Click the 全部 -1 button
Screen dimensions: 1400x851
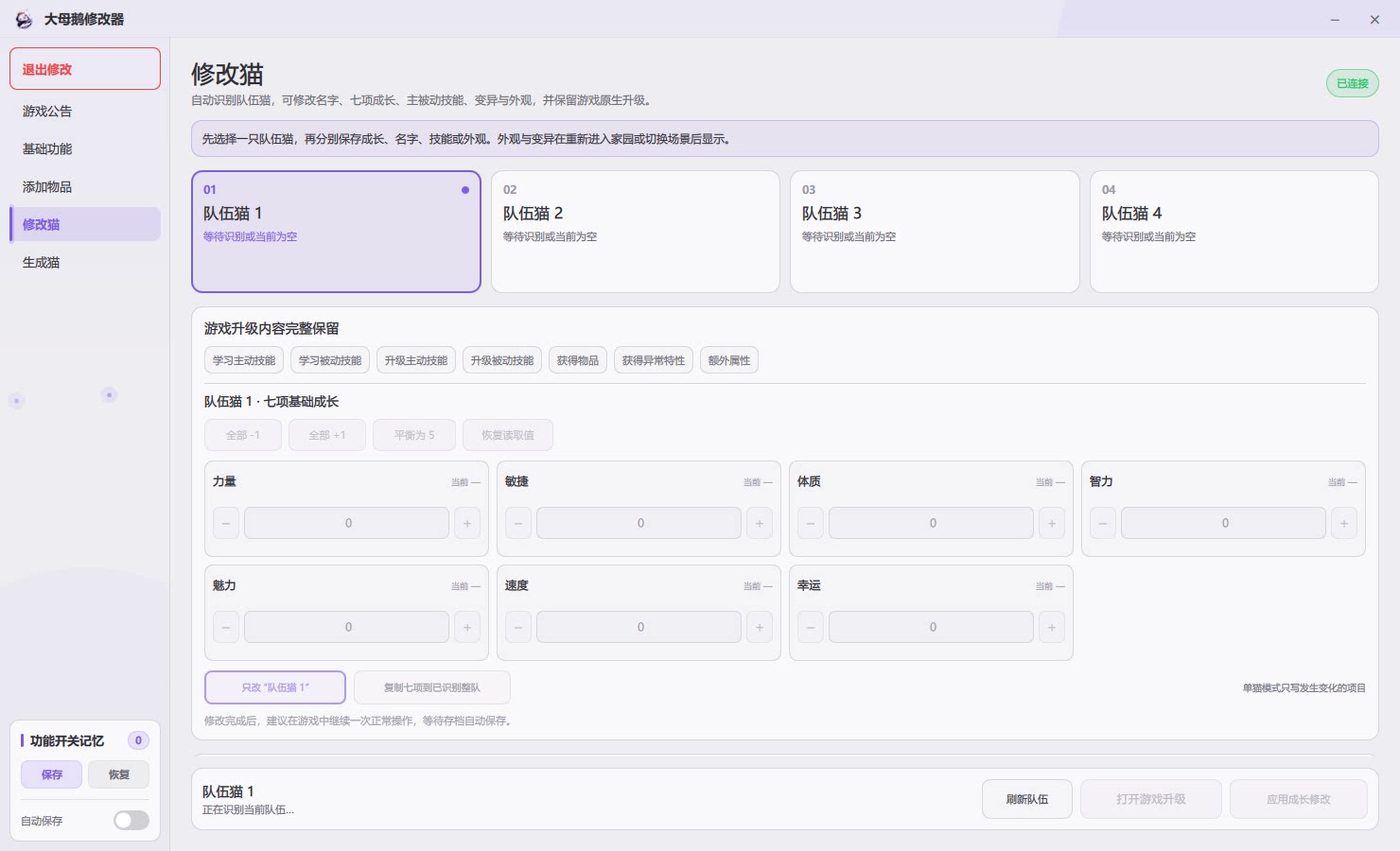243,435
